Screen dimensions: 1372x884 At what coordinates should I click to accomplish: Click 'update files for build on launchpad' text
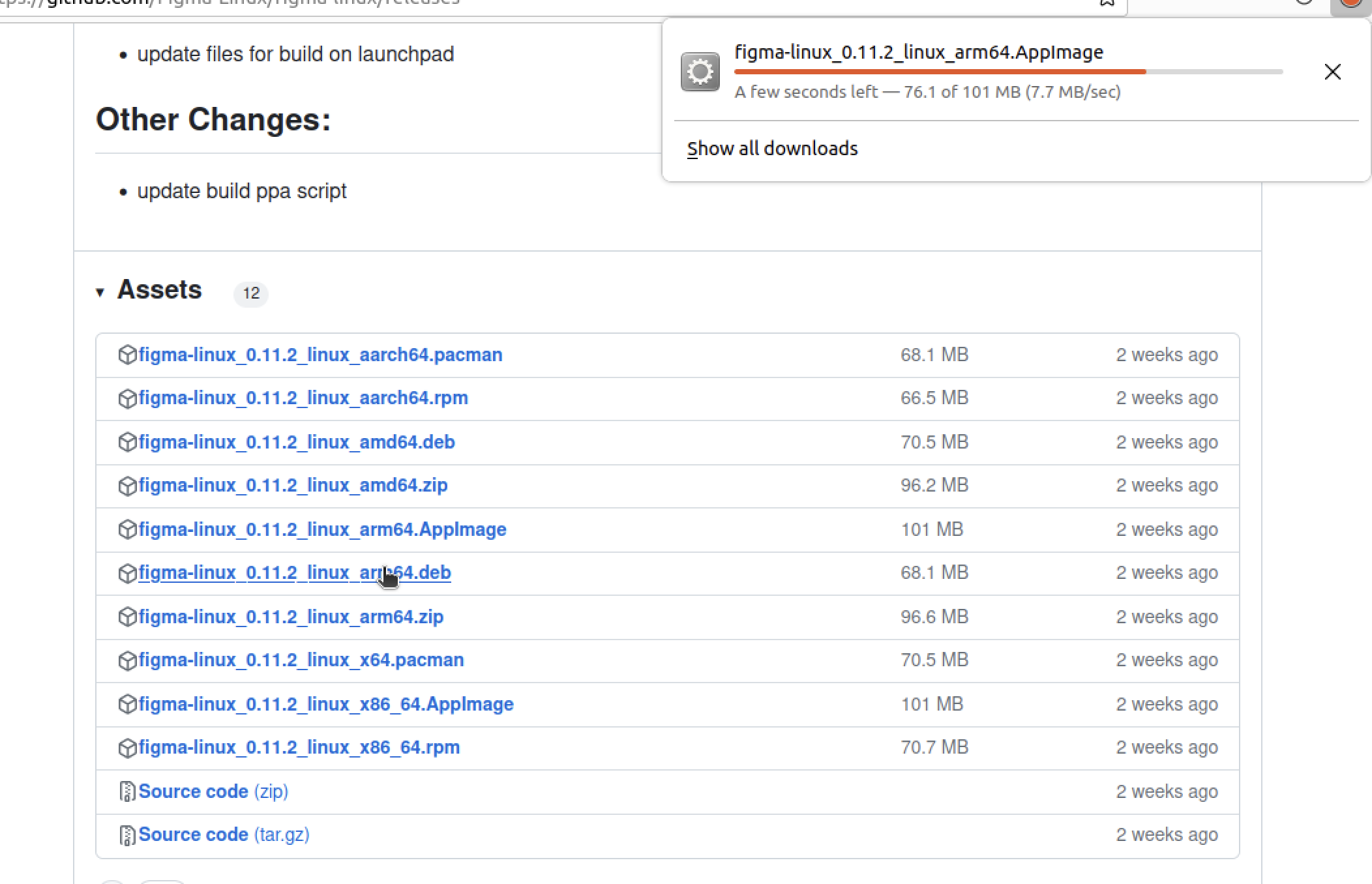pos(295,54)
